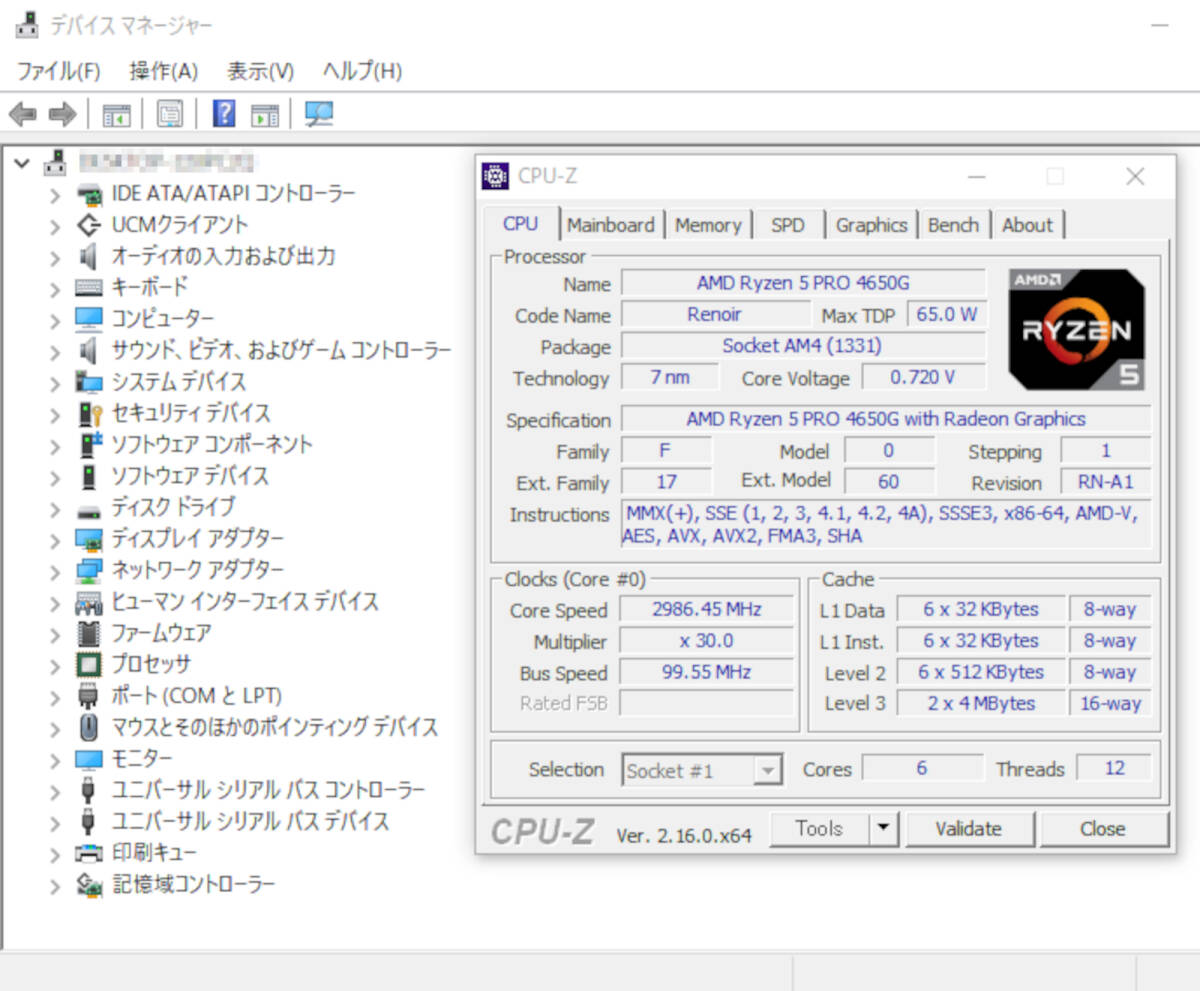
Task: Click the back arrow navigation icon
Action: click(22, 113)
